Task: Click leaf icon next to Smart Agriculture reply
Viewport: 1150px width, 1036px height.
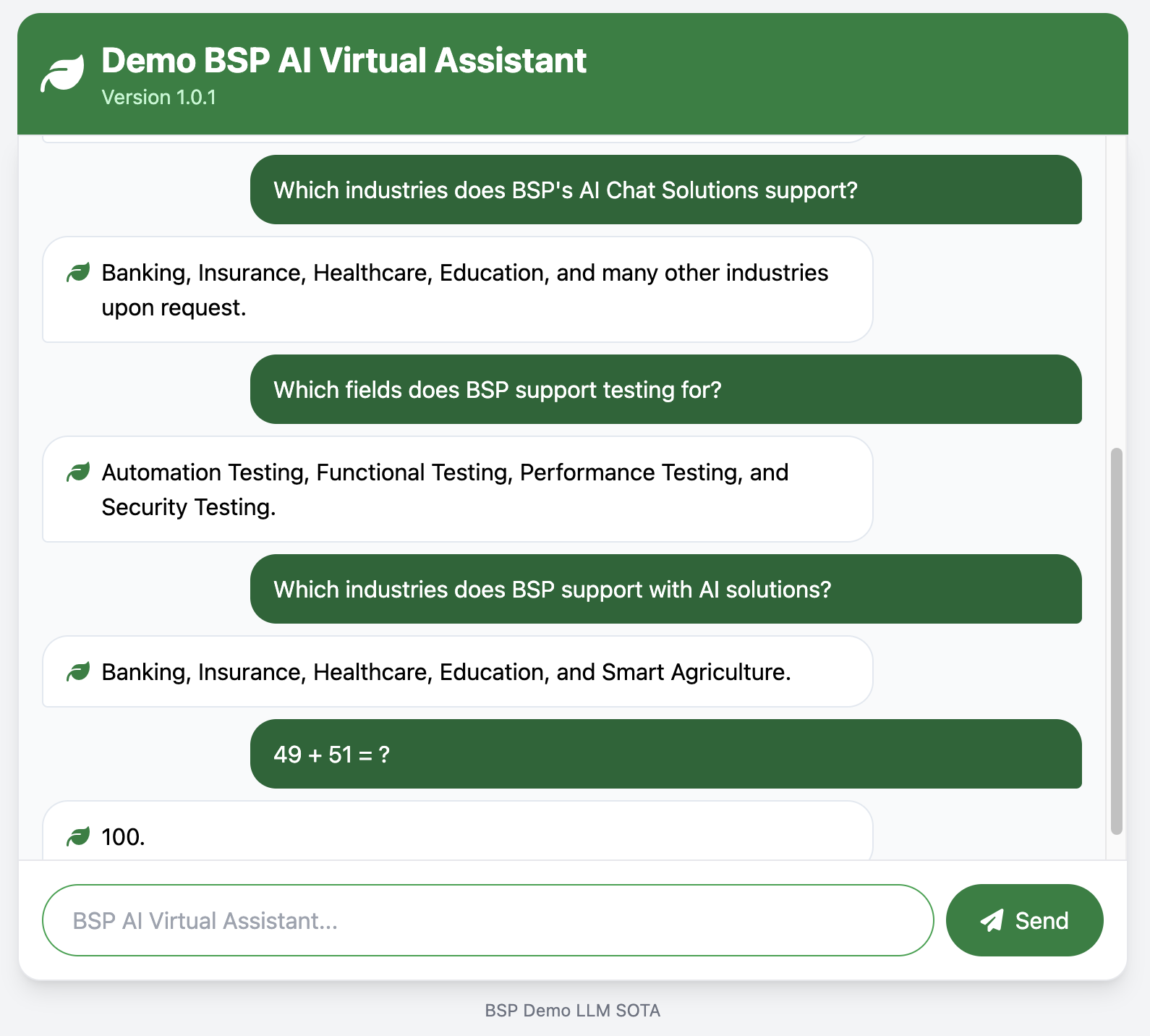Action: coord(78,672)
